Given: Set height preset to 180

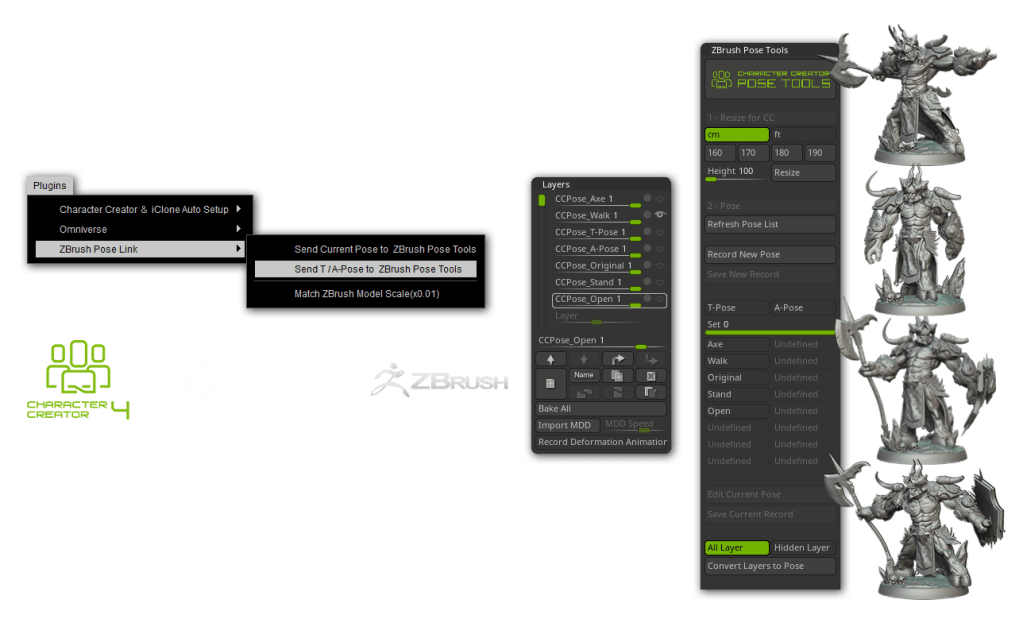Looking at the screenshot, I should [x=787, y=153].
